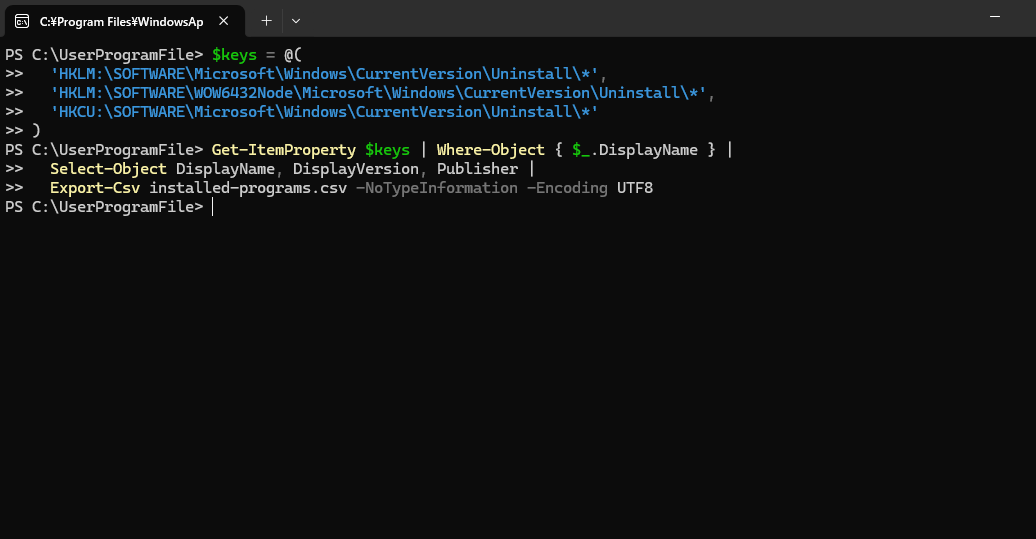Click the closing parenthesis continuation line
Image resolution: width=1036 pixels, height=539 pixels.
point(22,131)
